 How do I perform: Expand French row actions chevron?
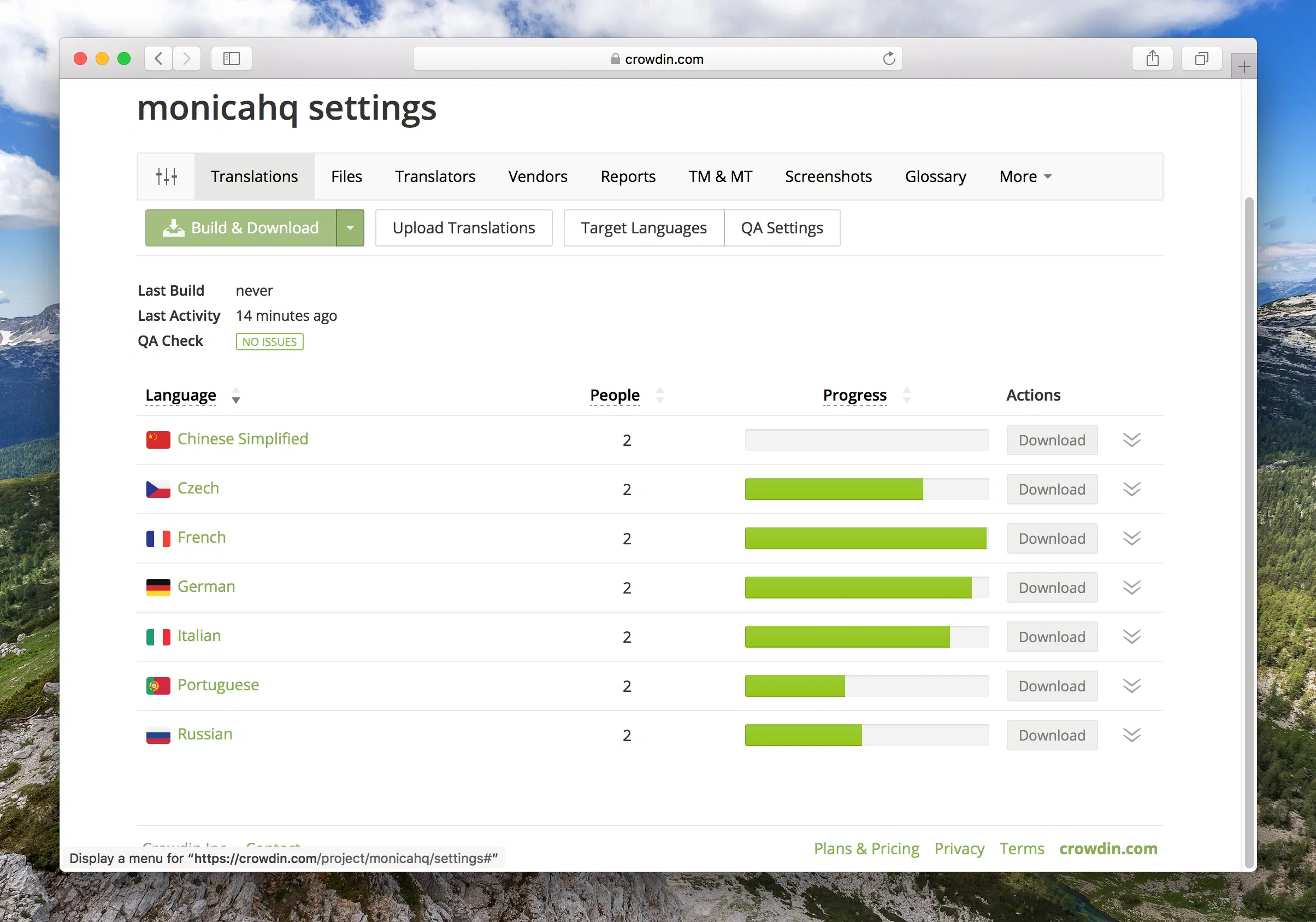pos(1131,538)
